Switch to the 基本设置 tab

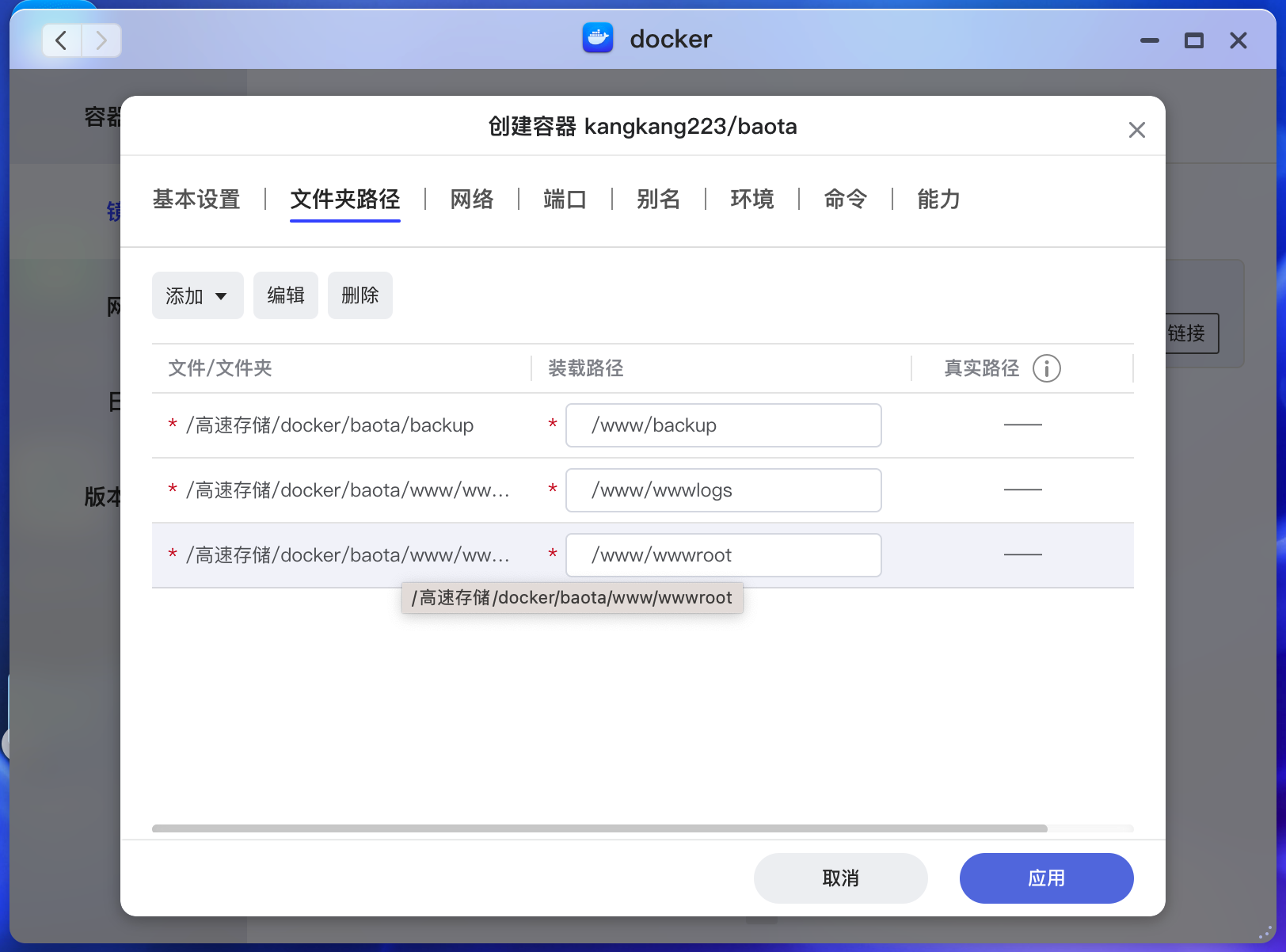pyautogui.click(x=196, y=199)
